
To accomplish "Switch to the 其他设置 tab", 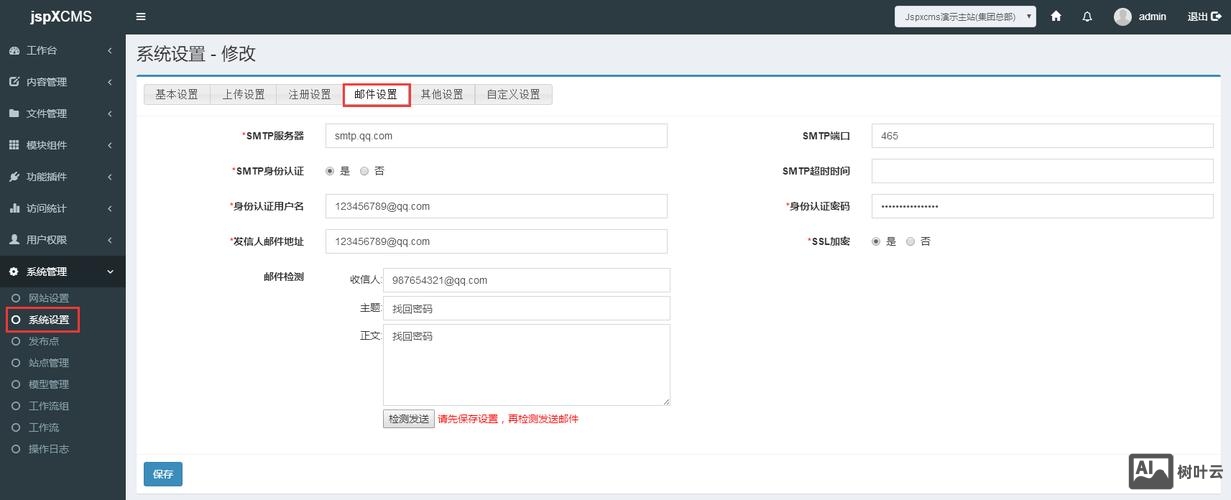I will pos(442,94).
